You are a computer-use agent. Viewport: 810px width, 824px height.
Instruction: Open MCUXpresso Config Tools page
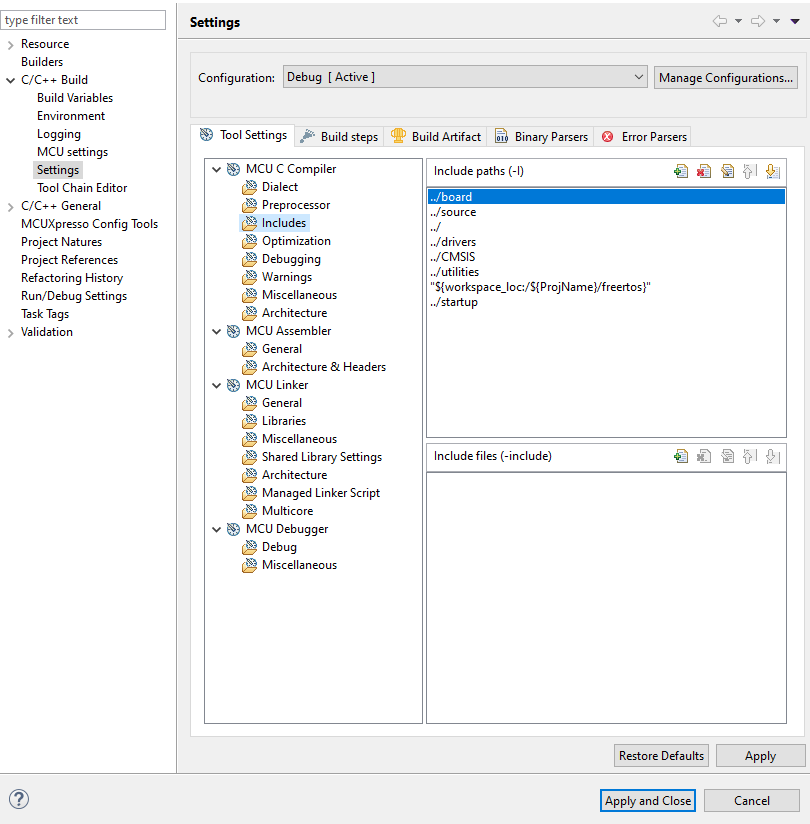(89, 224)
